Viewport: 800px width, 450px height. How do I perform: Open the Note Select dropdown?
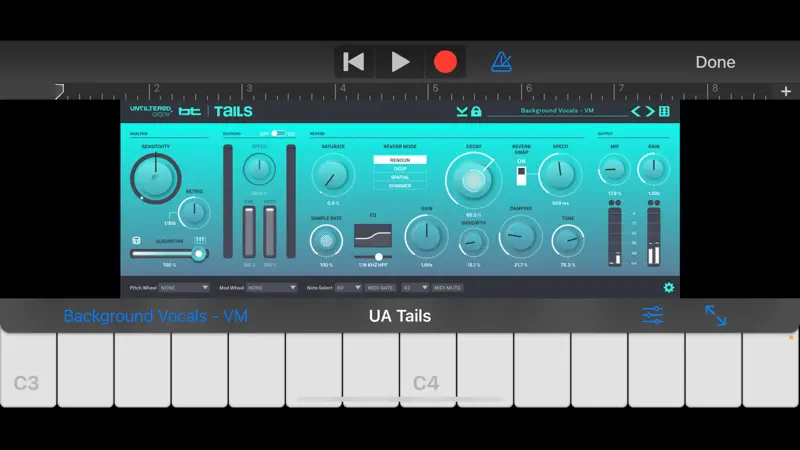coord(348,288)
